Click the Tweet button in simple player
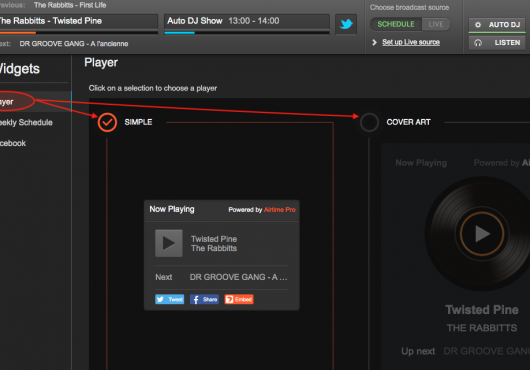Viewport: 530px width, 370px height. pos(170,299)
